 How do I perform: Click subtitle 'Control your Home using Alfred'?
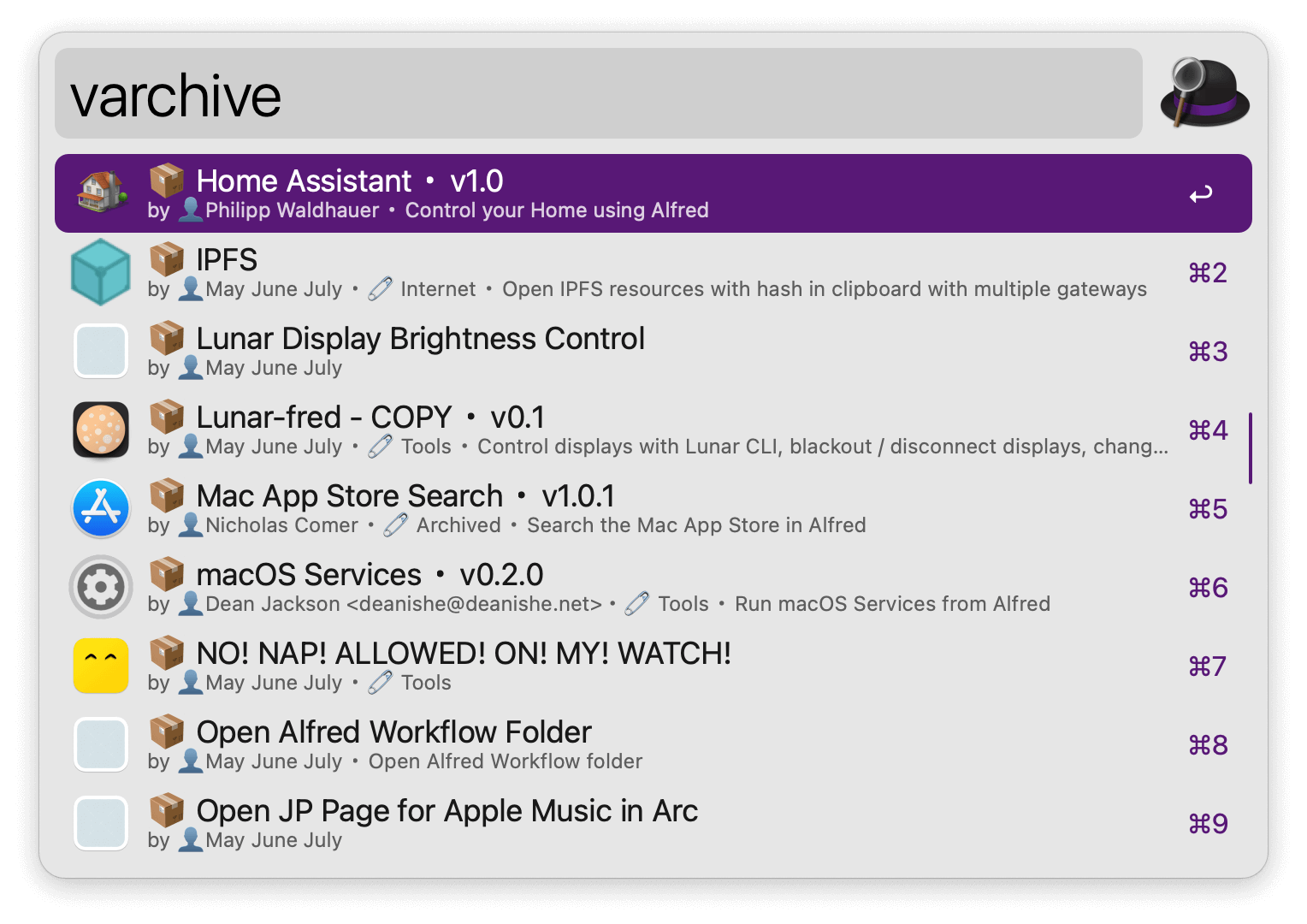(x=557, y=210)
